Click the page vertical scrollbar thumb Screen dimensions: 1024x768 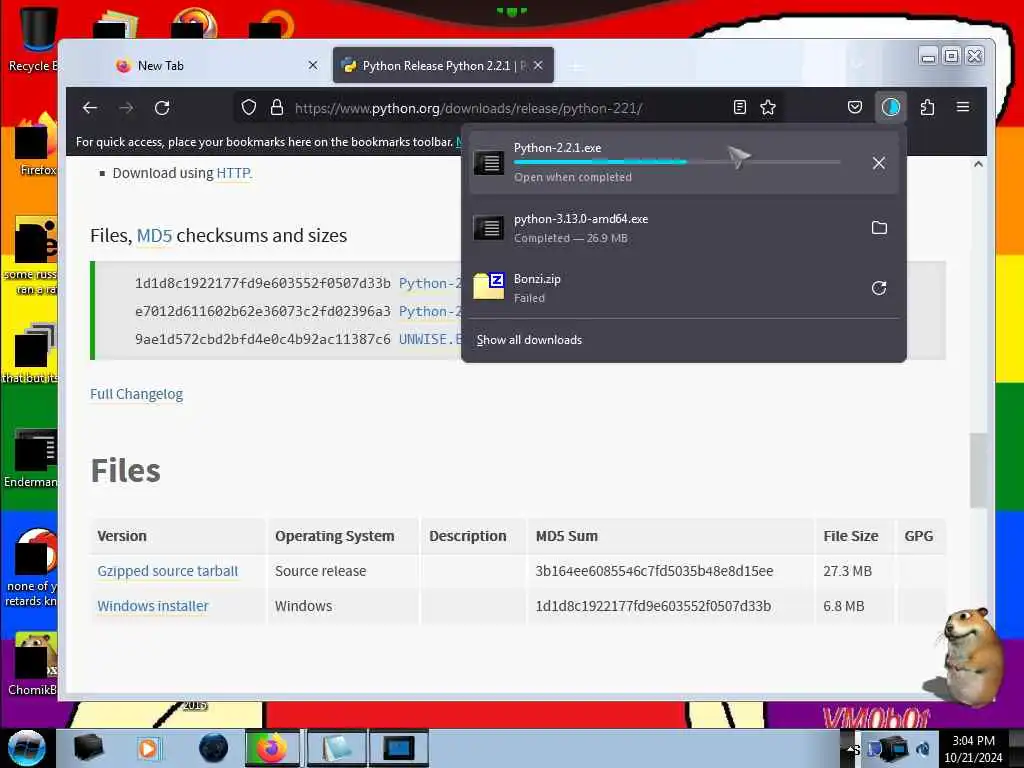click(x=978, y=470)
